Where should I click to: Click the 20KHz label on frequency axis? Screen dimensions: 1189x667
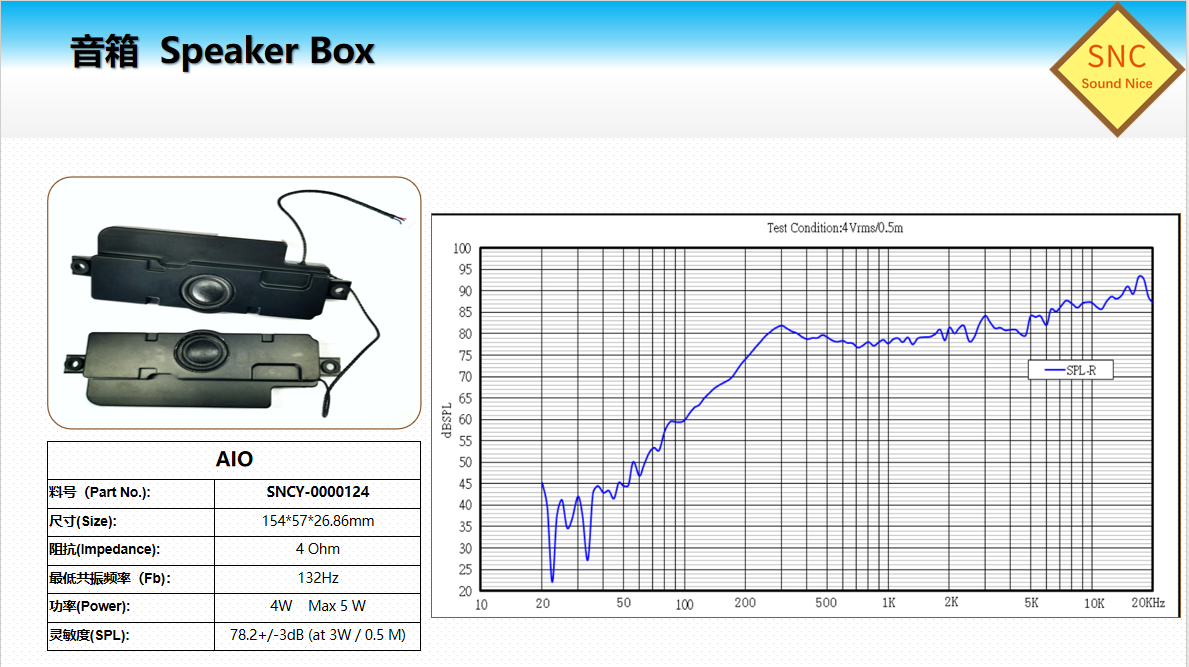[x=1148, y=604]
